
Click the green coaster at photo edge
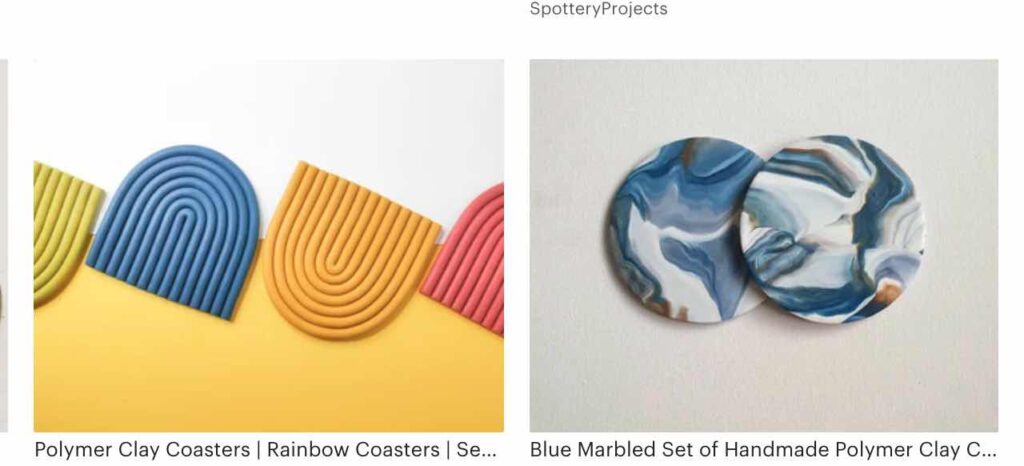62,232
